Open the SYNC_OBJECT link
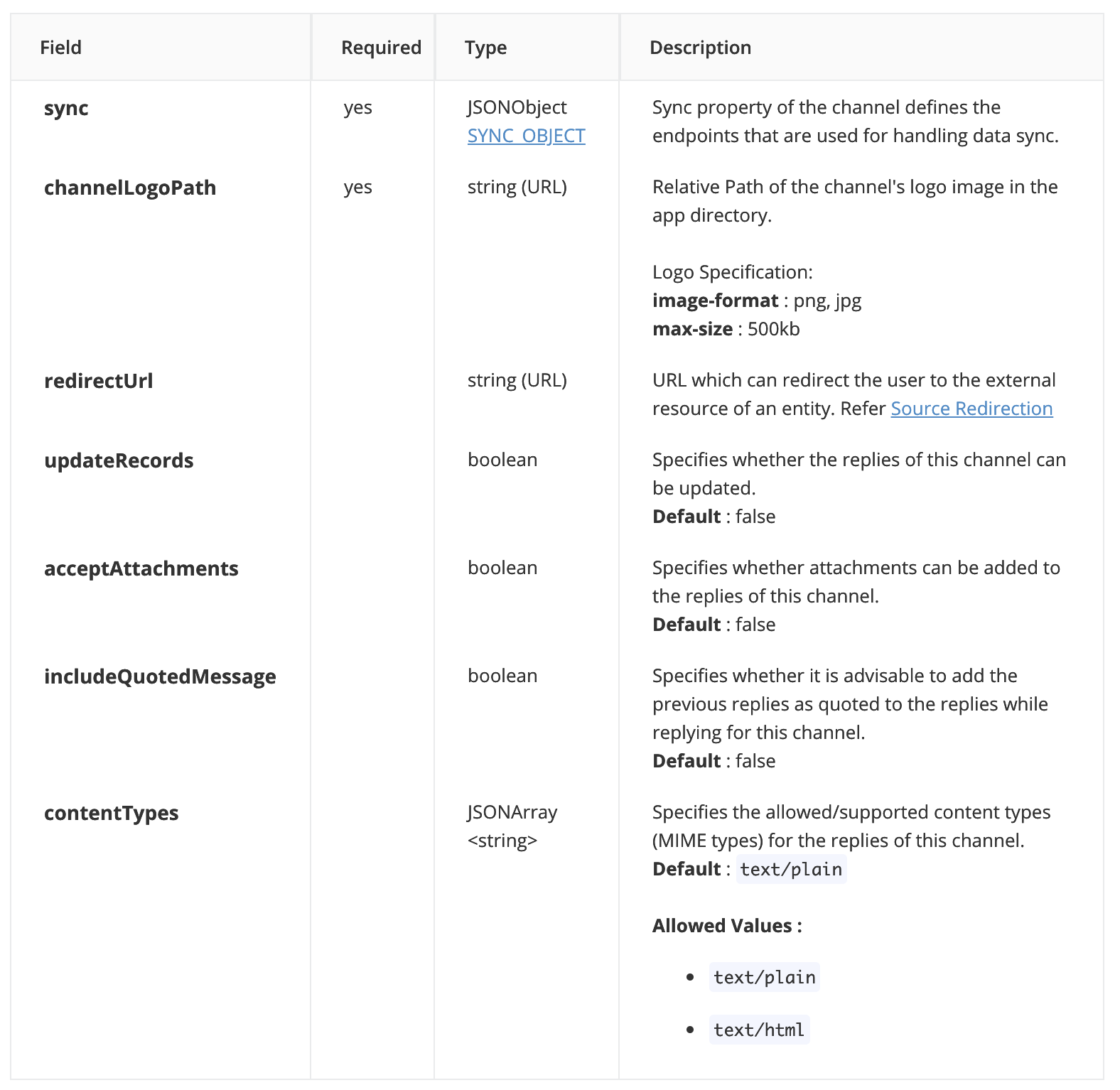This screenshot has width=1120, height=1090. pyautogui.click(x=526, y=136)
